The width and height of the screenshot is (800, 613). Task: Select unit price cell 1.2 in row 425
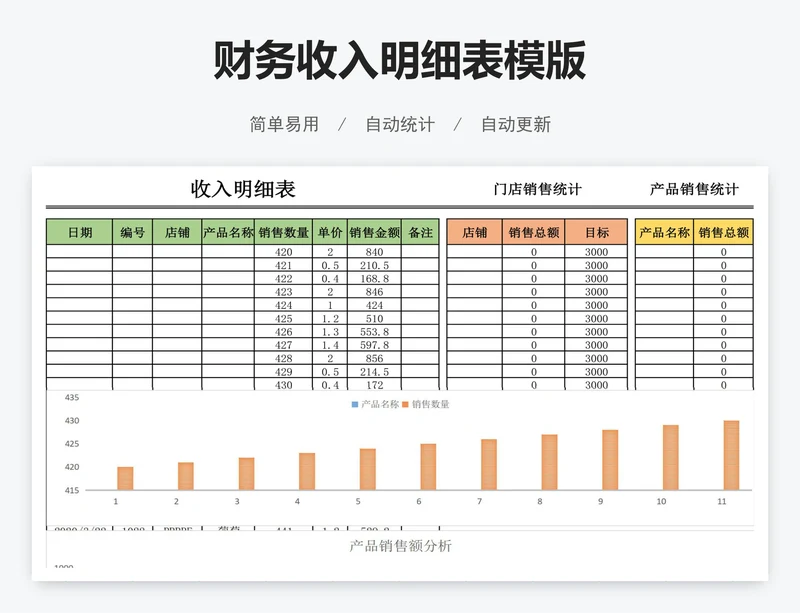click(330, 318)
